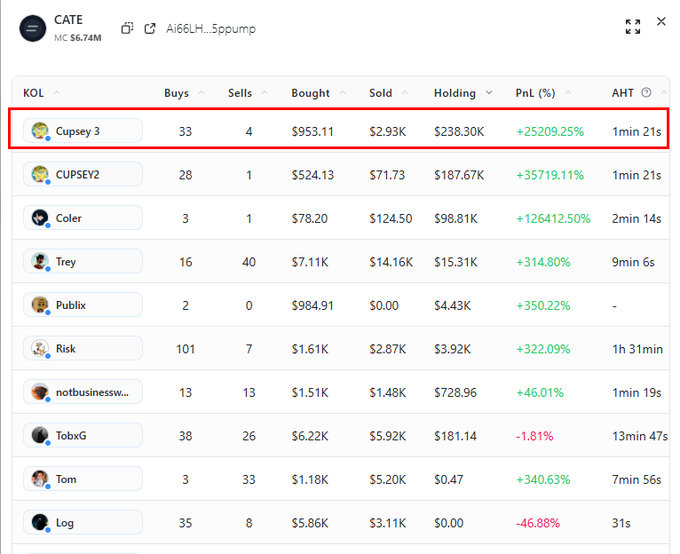Click PnL (%) header label
Image resolution: width=680 pixels, height=554 pixels.
tap(535, 93)
